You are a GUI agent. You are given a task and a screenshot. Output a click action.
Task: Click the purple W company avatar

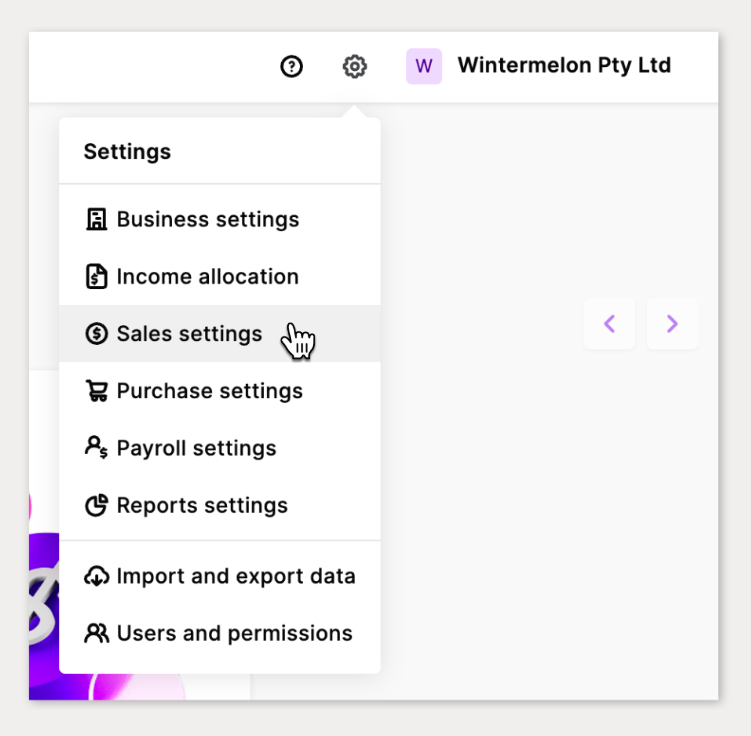(x=424, y=67)
